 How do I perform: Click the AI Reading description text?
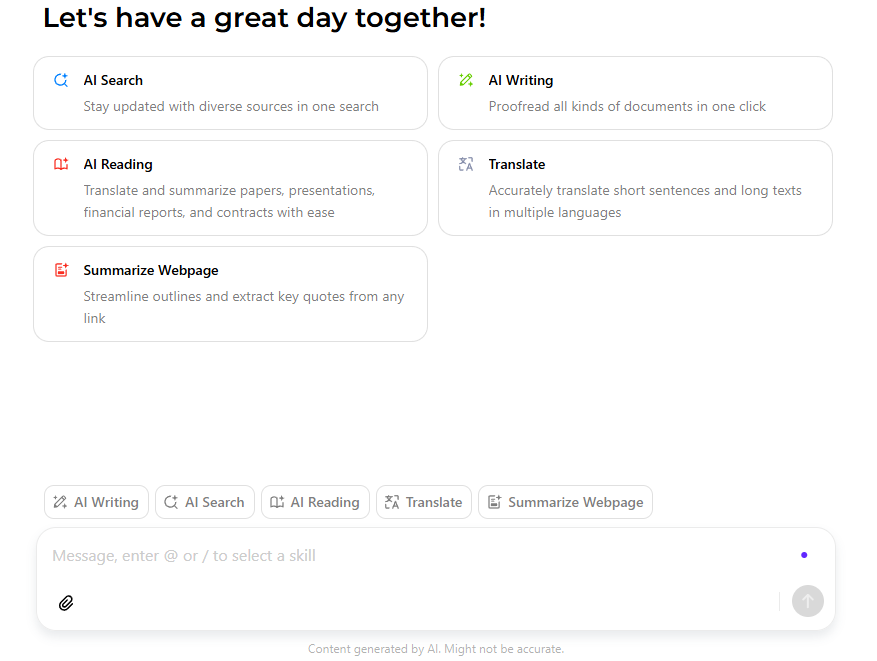(229, 201)
